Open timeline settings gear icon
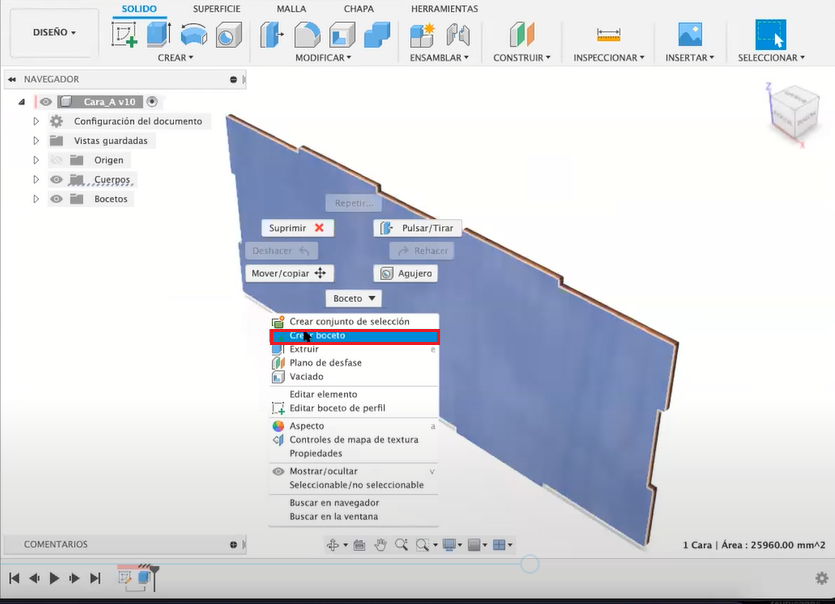Screen dimensions: 835x604 point(822,578)
